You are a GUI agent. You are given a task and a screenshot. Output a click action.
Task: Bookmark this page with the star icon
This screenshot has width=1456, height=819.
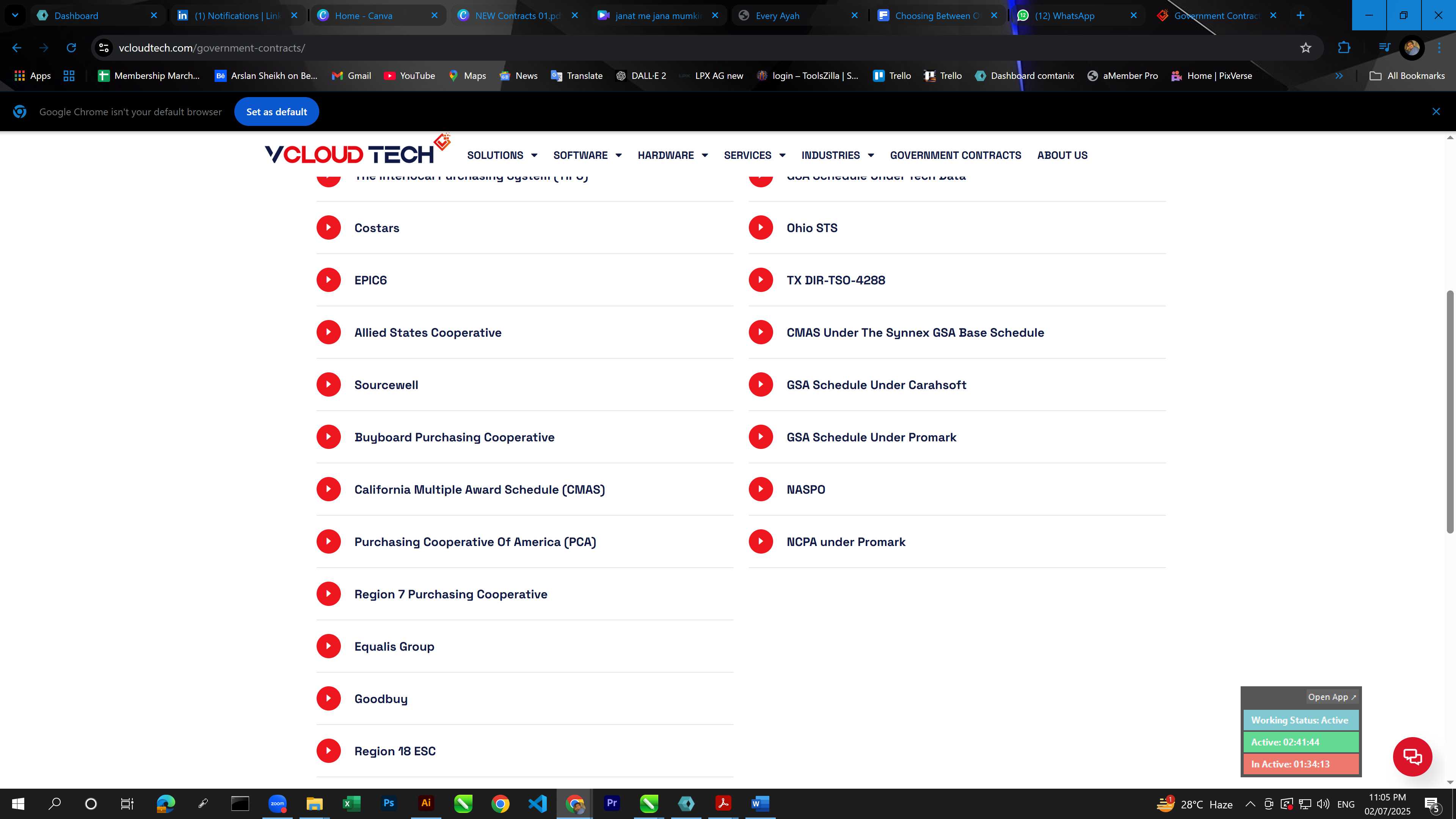tap(1305, 48)
